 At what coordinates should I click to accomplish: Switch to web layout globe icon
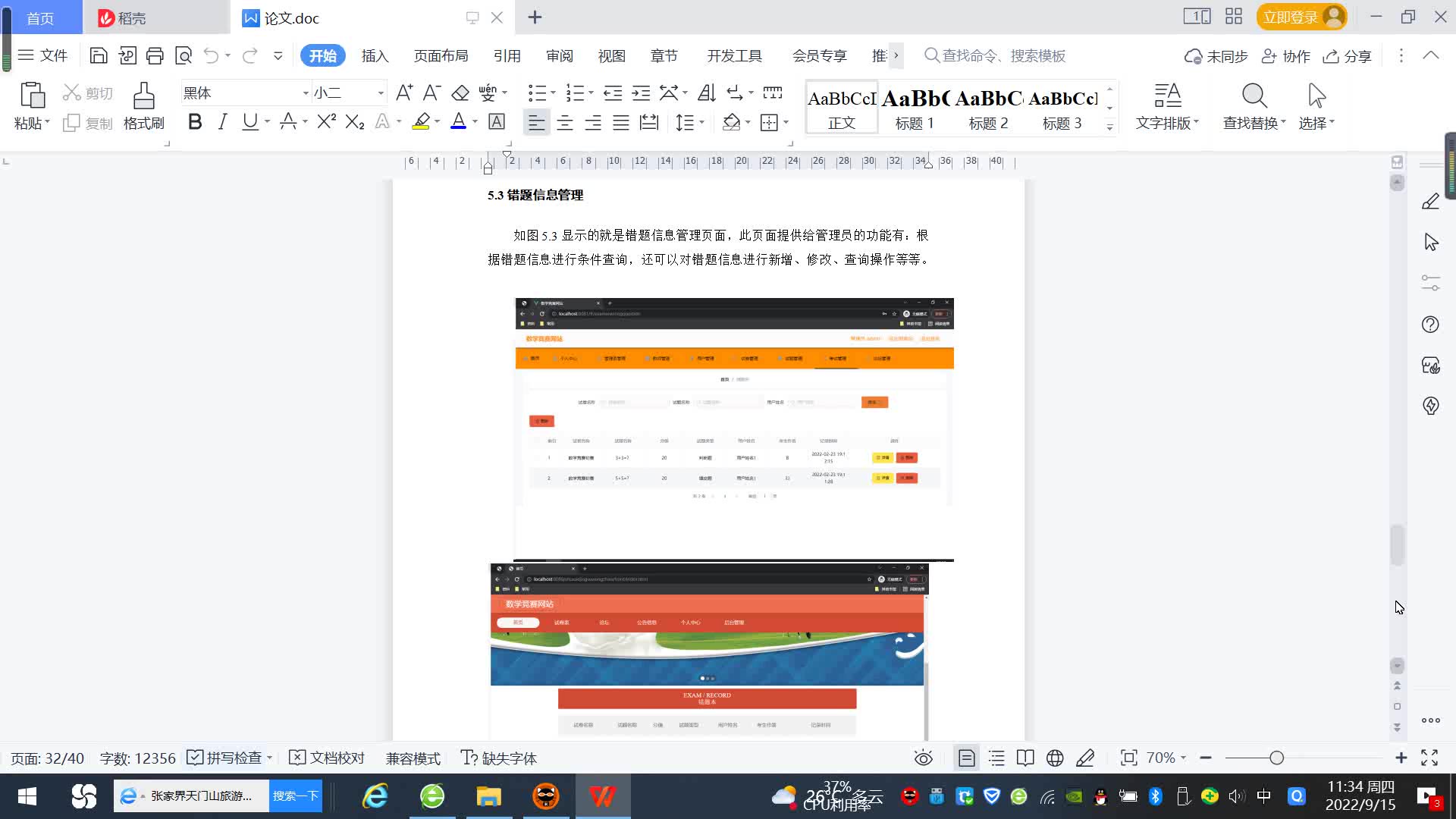[x=1055, y=758]
